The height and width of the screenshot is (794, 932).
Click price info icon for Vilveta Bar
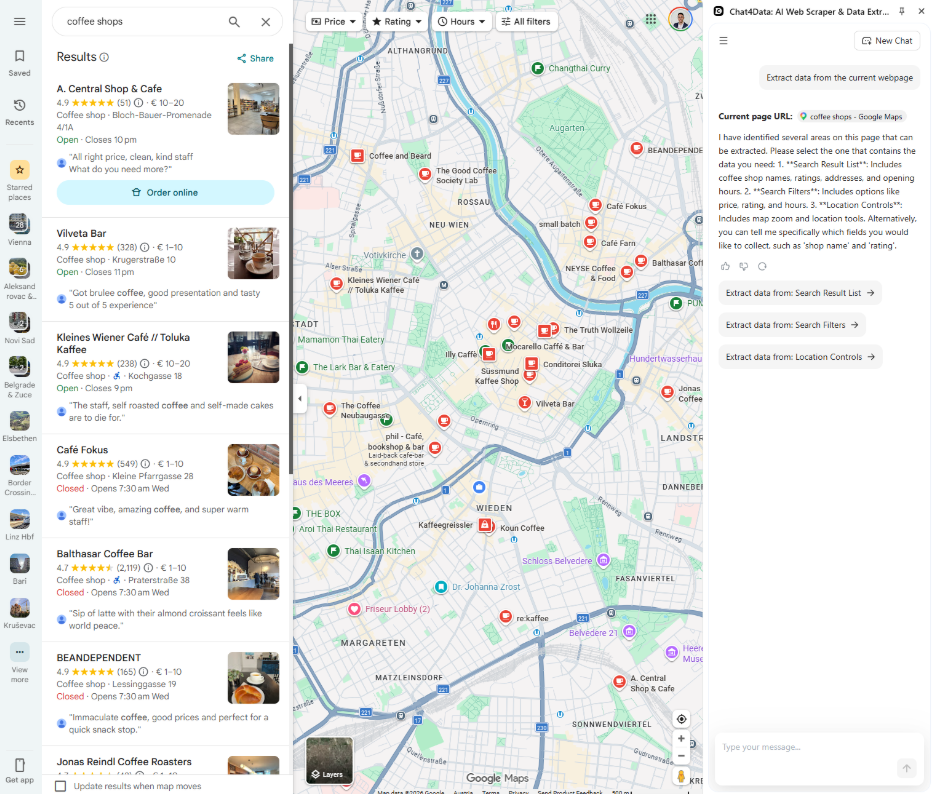click(x=144, y=247)
